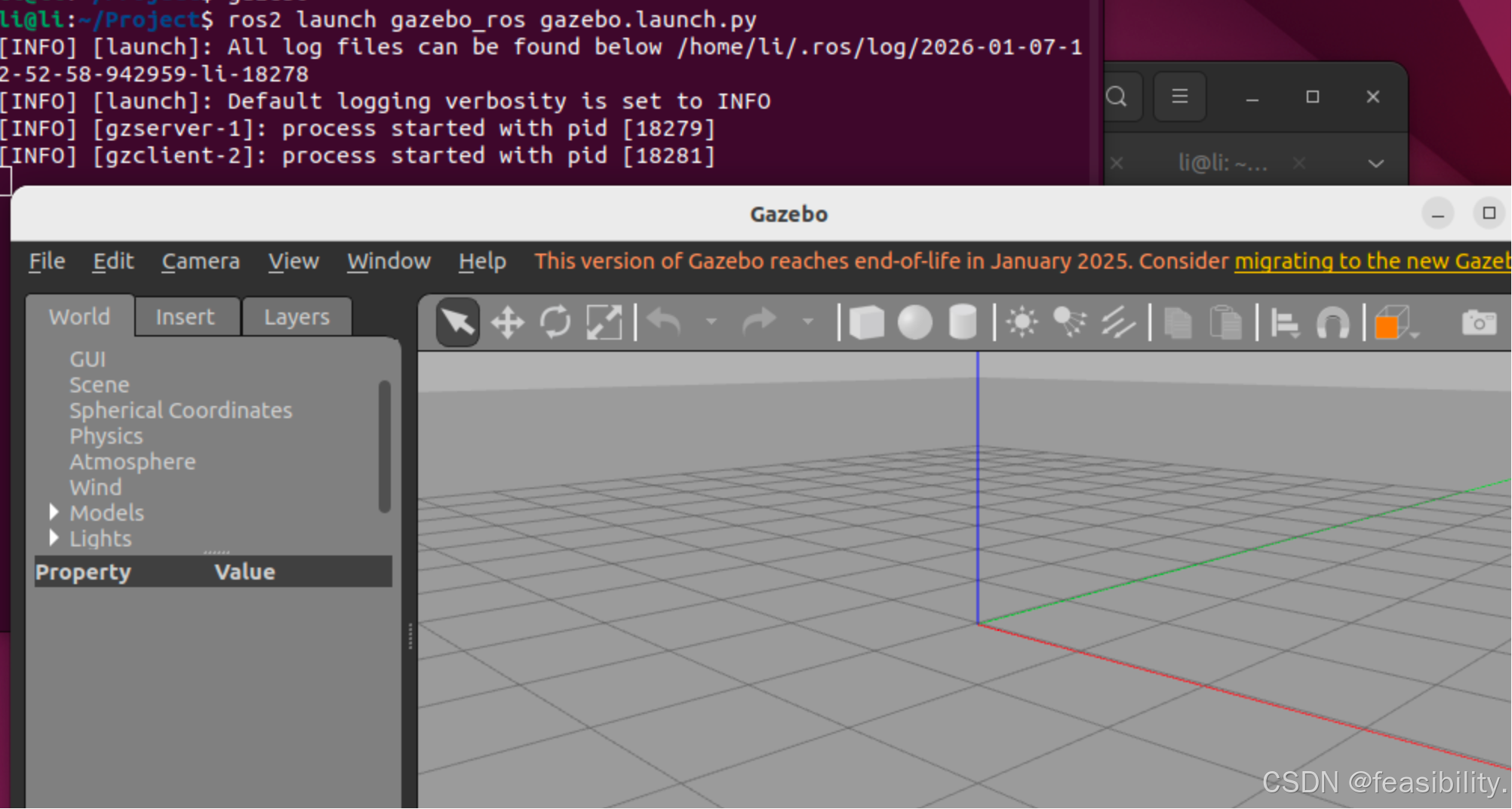This screenshot has height=809, width=1512.
Task: Click the world tree vertical scrollbar
Action: 385,447
